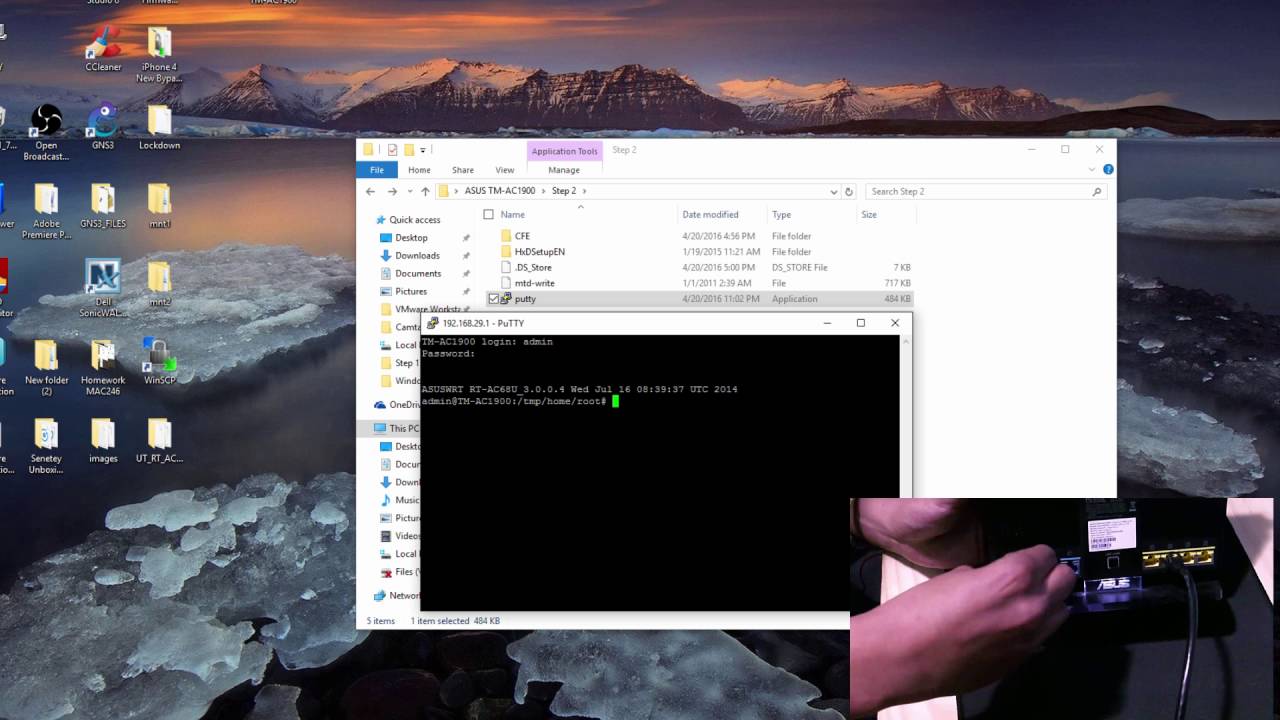Open the File menu in Explorer
The image size is (1280, 720).
point(376,170)
